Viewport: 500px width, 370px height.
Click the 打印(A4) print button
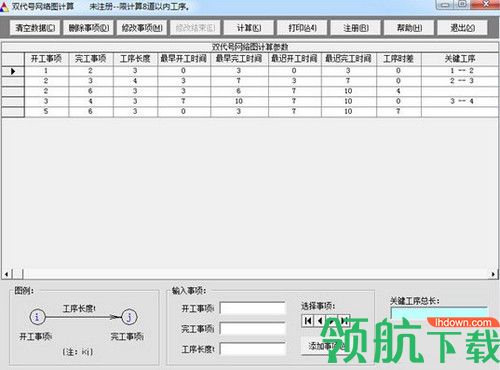(302, 28)
